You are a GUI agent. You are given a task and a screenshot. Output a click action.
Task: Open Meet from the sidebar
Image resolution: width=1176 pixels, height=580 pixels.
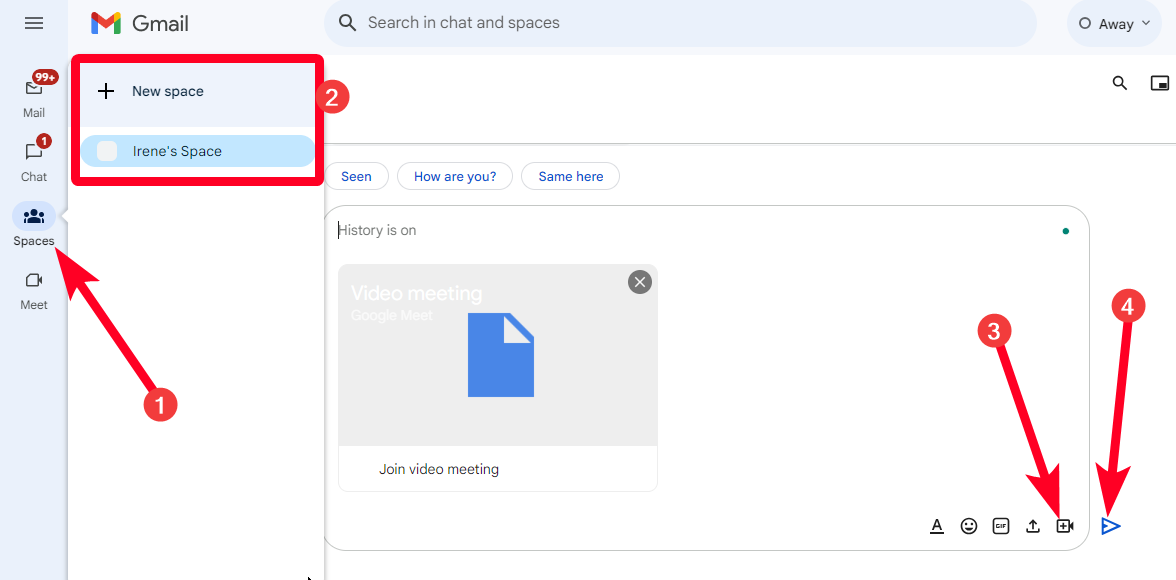pos(34,290)
